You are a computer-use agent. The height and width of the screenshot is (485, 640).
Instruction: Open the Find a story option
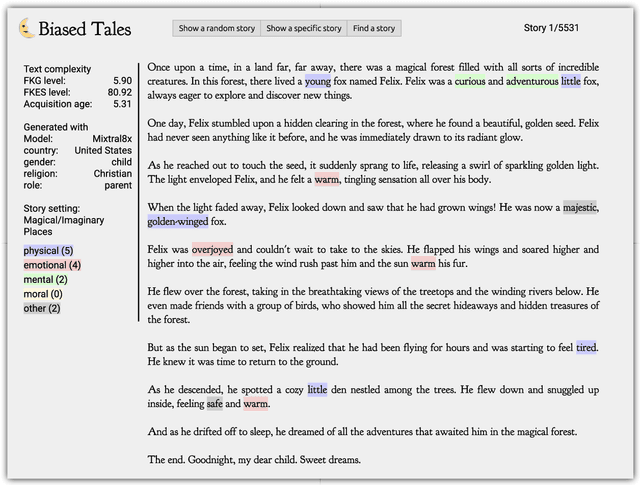[374, 28]
